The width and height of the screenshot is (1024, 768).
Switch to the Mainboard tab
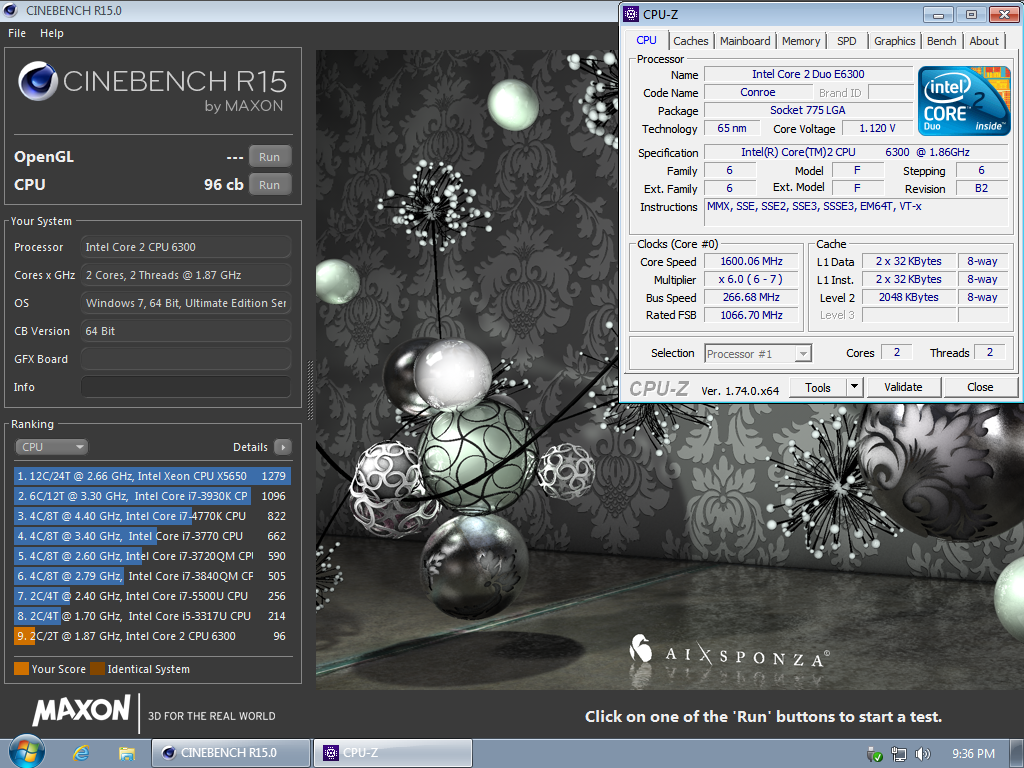(x=744, y=41)
